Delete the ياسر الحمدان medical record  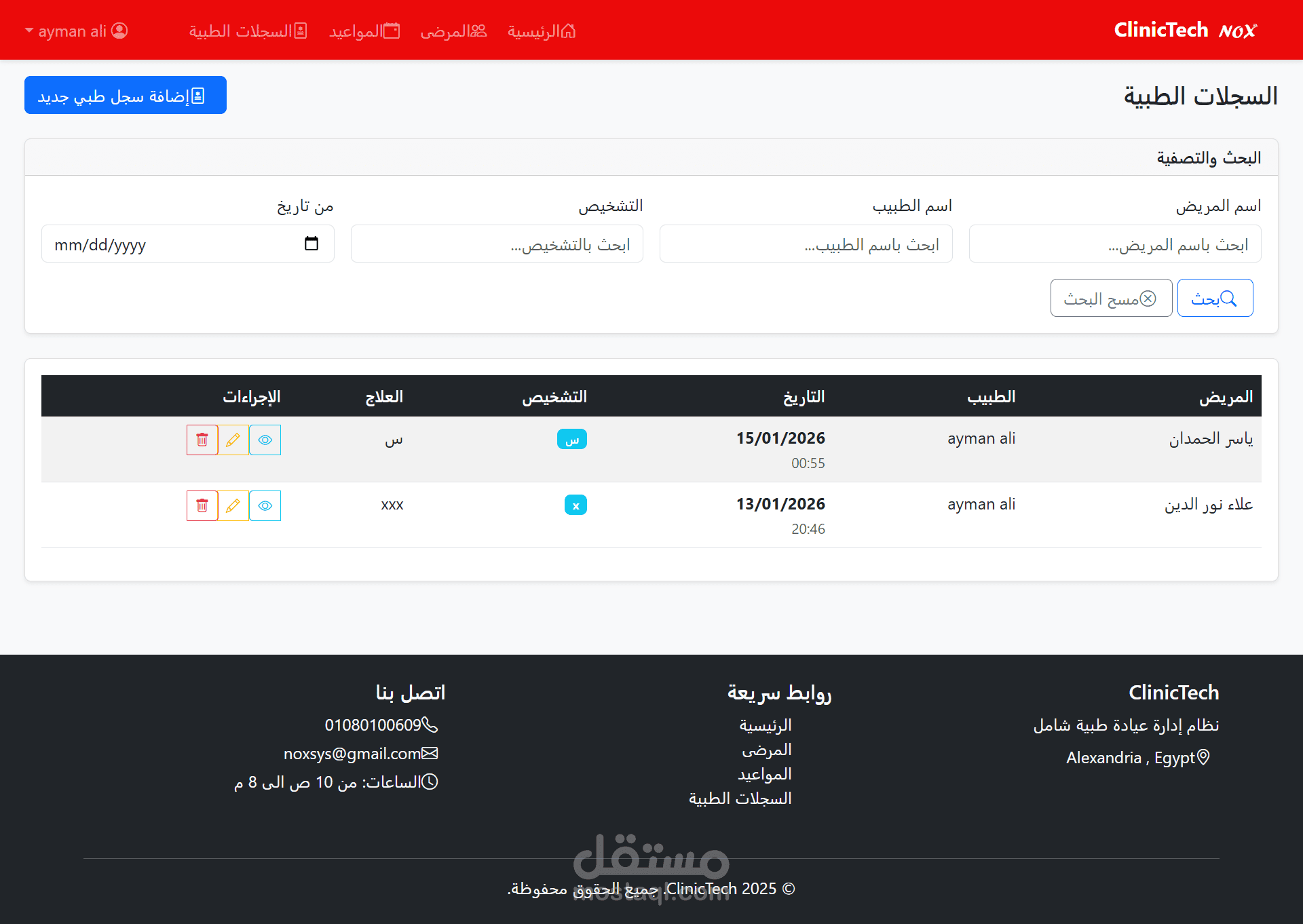point(202,440)
